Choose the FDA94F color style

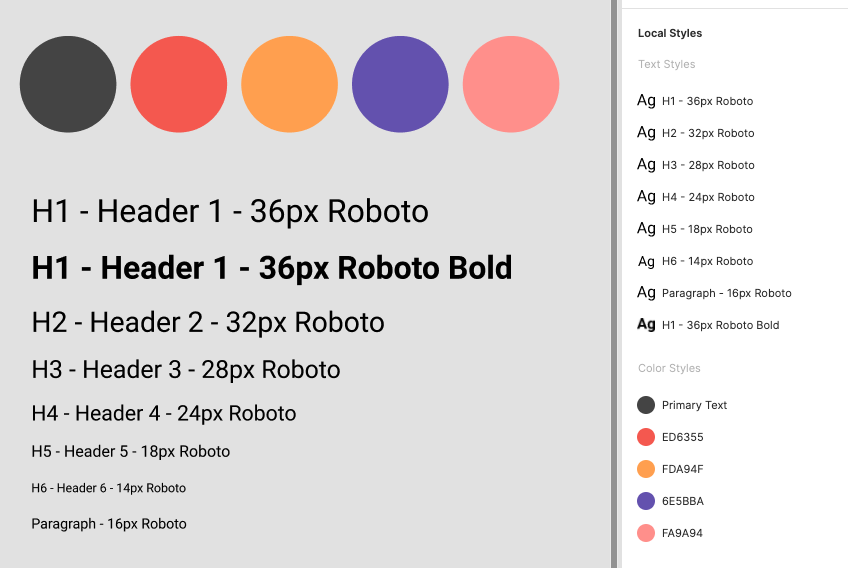point(670,468)
